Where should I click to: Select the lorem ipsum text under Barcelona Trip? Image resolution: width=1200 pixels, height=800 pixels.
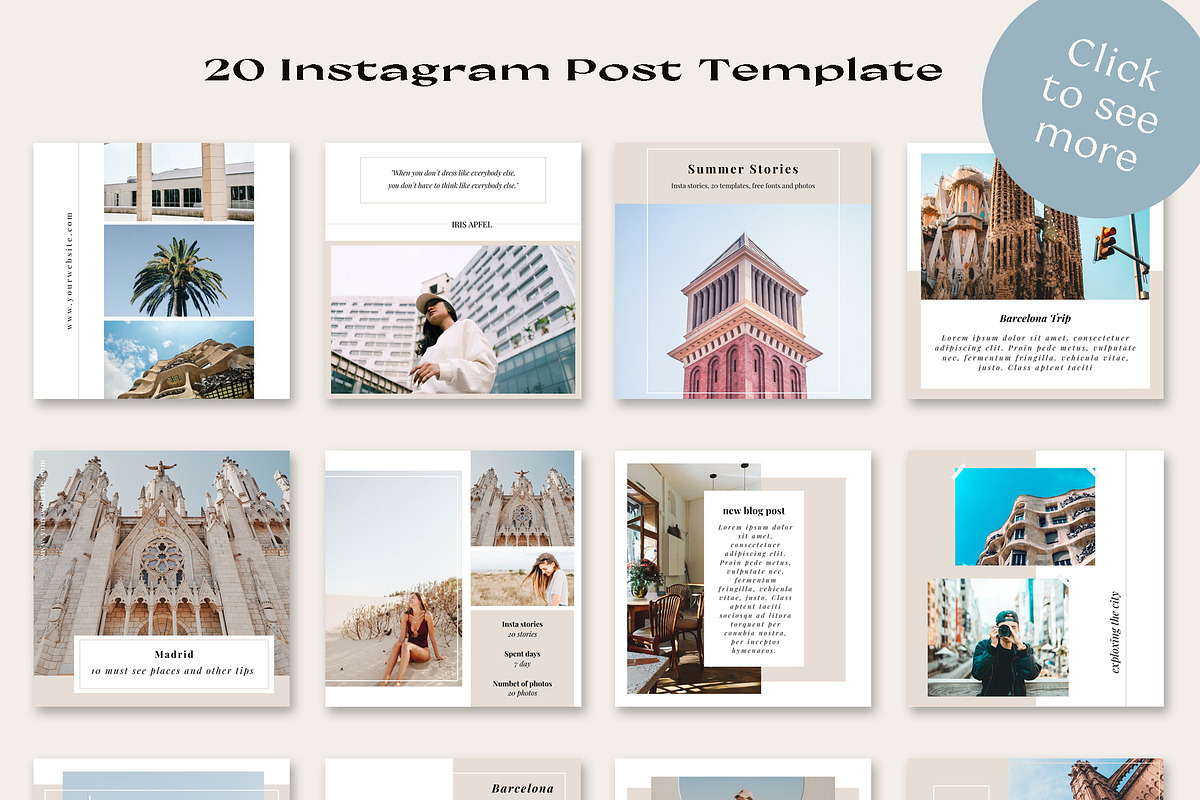pos(1035,353)
